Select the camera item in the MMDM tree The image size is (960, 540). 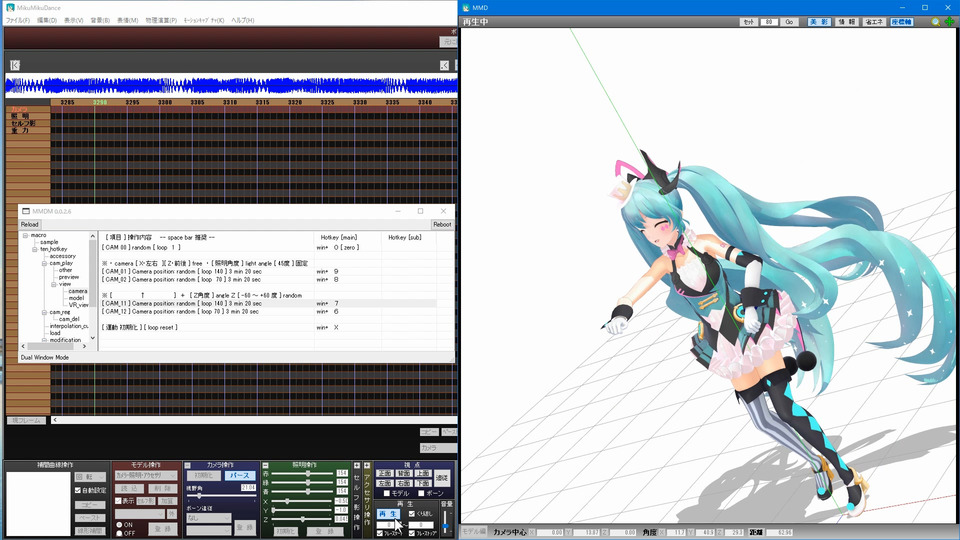pos(78,291)
